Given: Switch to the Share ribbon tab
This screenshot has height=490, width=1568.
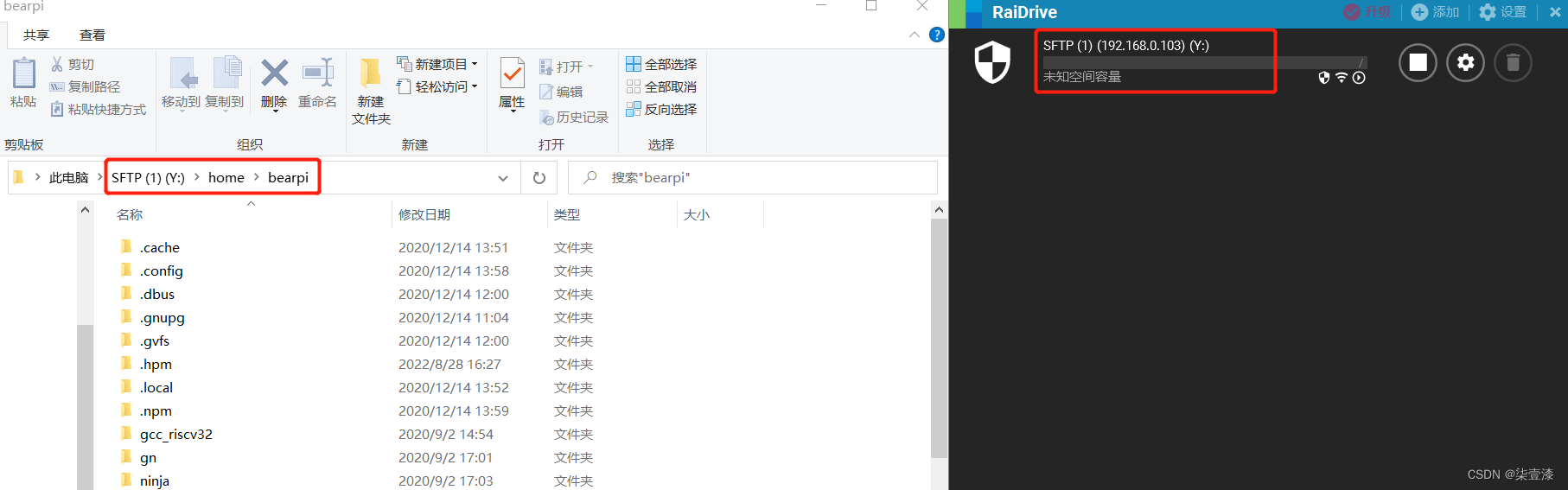Looking at the screenshot, I should tap(36, 35).
